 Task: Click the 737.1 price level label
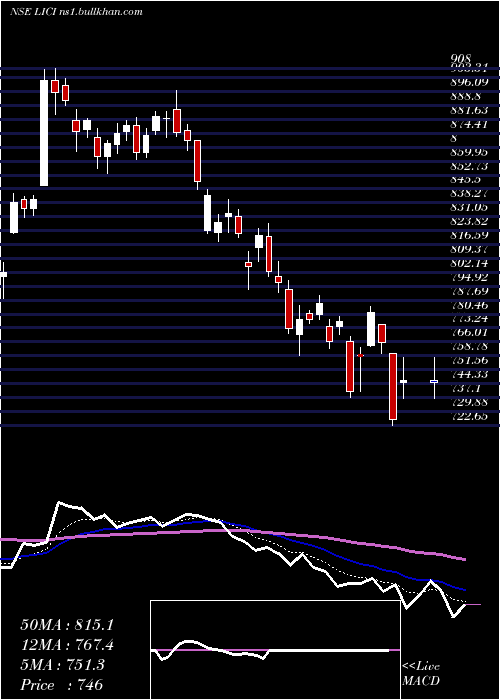point(468,388)
